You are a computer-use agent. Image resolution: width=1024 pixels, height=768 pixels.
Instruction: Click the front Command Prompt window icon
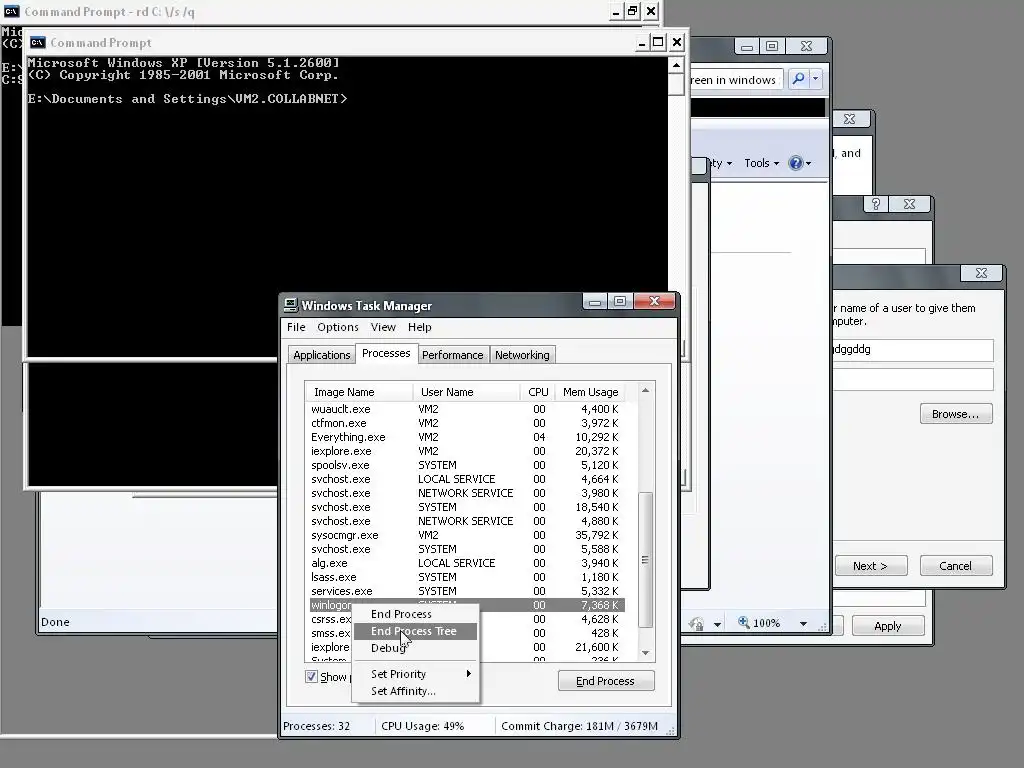pyautogui.click(x=37, y=42)
